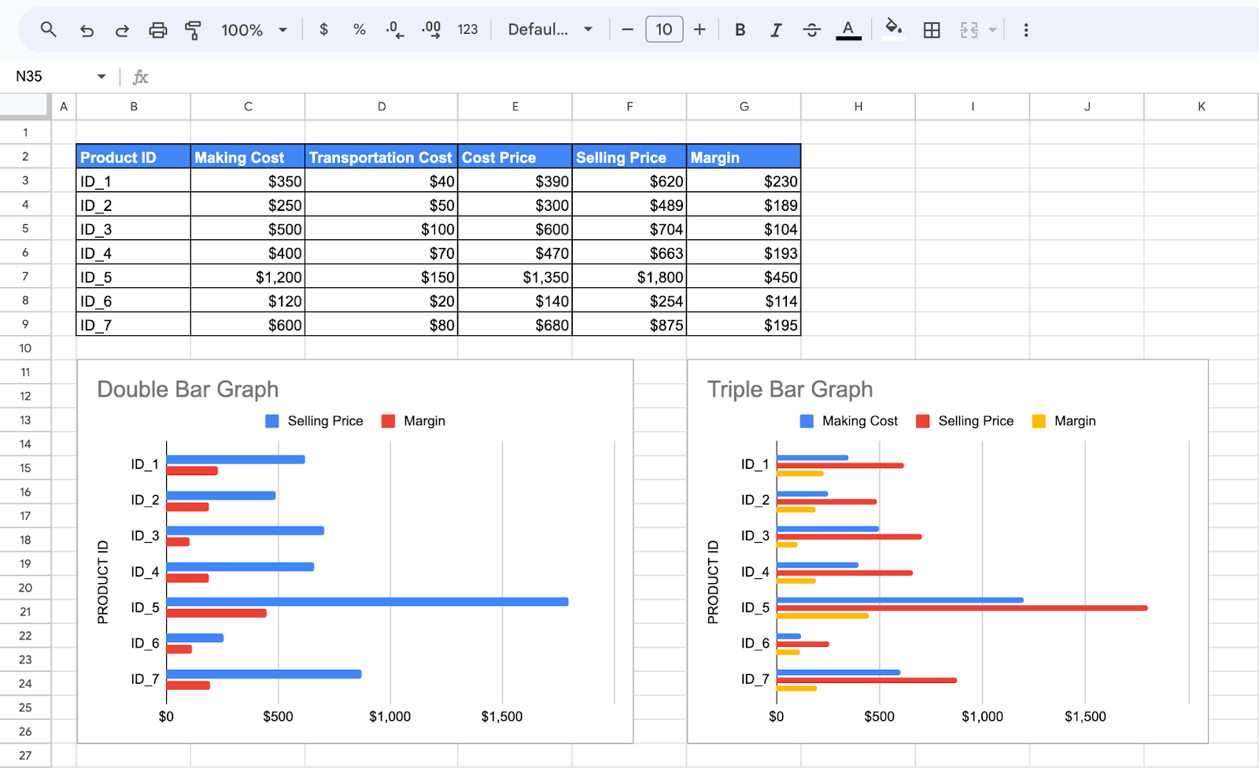Click the Making Cost header cell
Screen dimensions: 1259x768
point(248,157)
